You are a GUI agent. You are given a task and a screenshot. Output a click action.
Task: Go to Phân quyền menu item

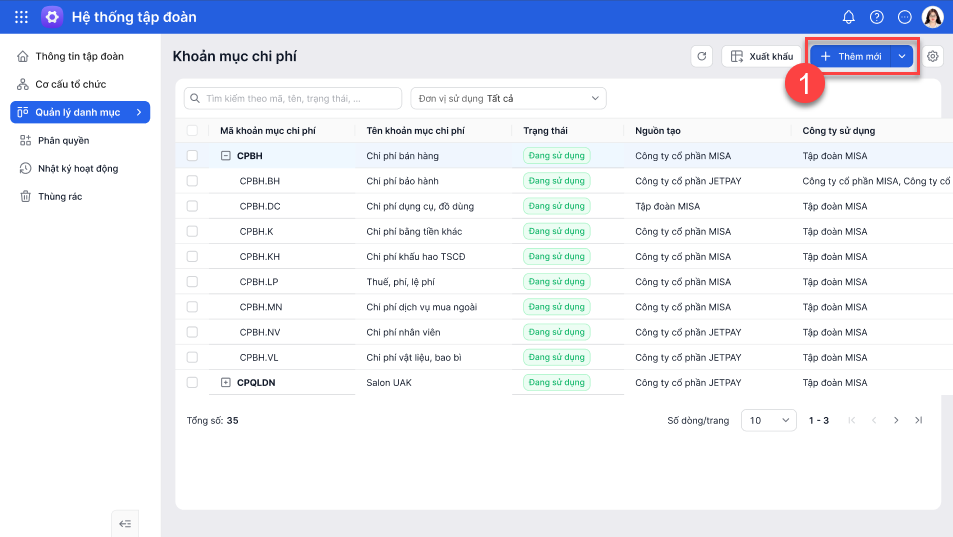(x=63, y=141)
